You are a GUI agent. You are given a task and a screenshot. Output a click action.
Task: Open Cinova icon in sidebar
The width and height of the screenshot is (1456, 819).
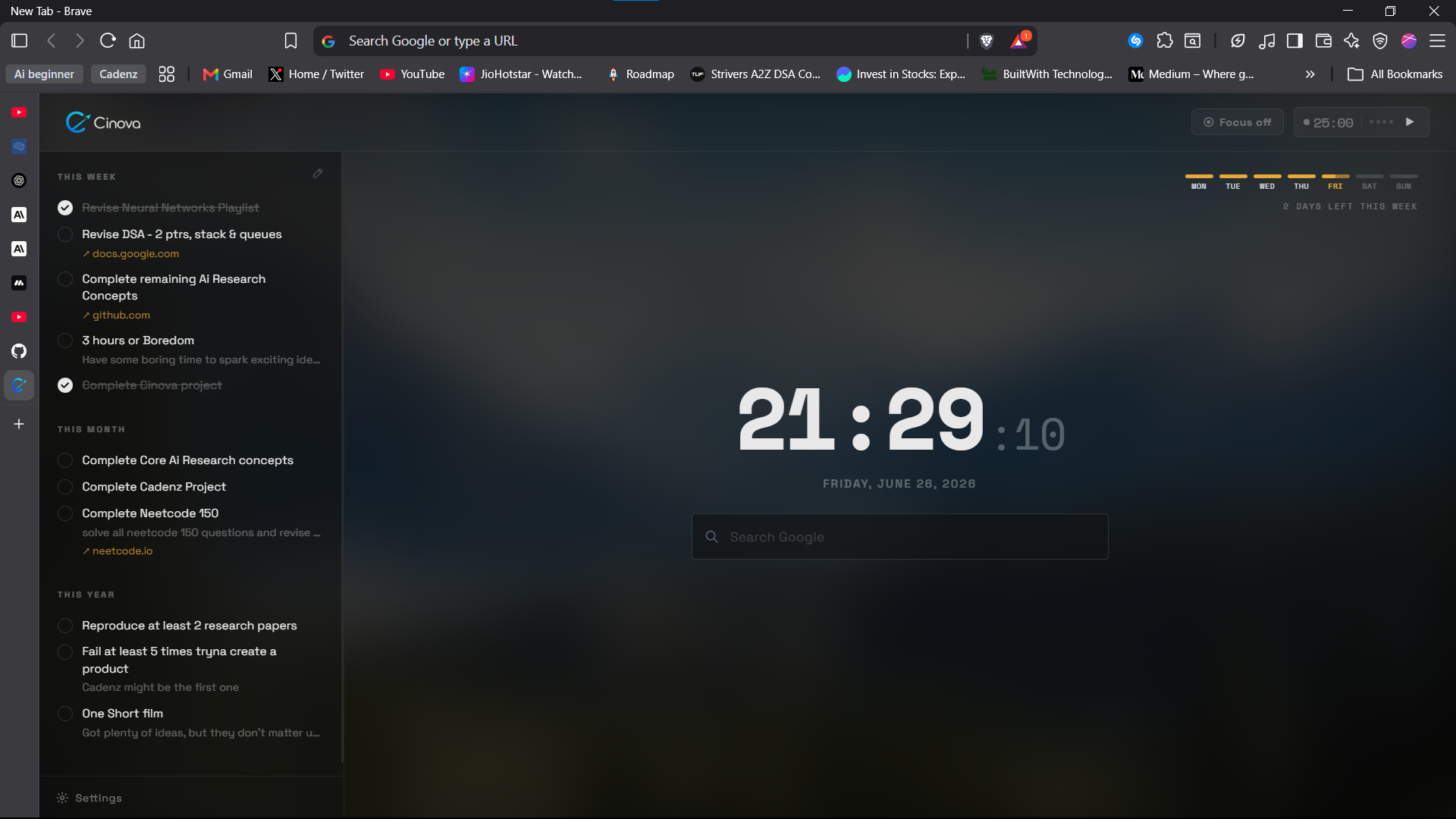(x=19, y=385)
